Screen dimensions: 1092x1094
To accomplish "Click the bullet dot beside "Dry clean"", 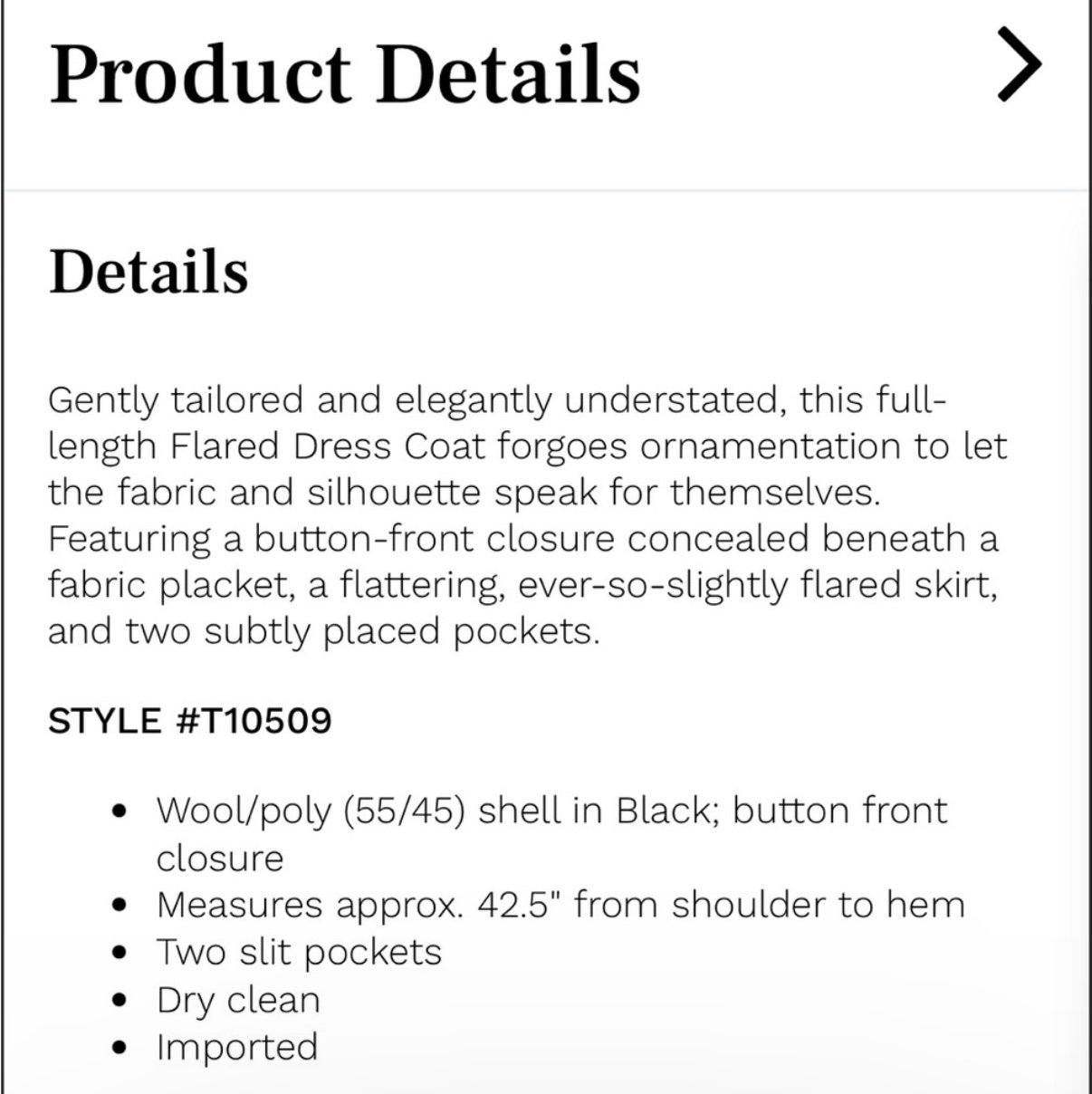I will point(120,1002).
